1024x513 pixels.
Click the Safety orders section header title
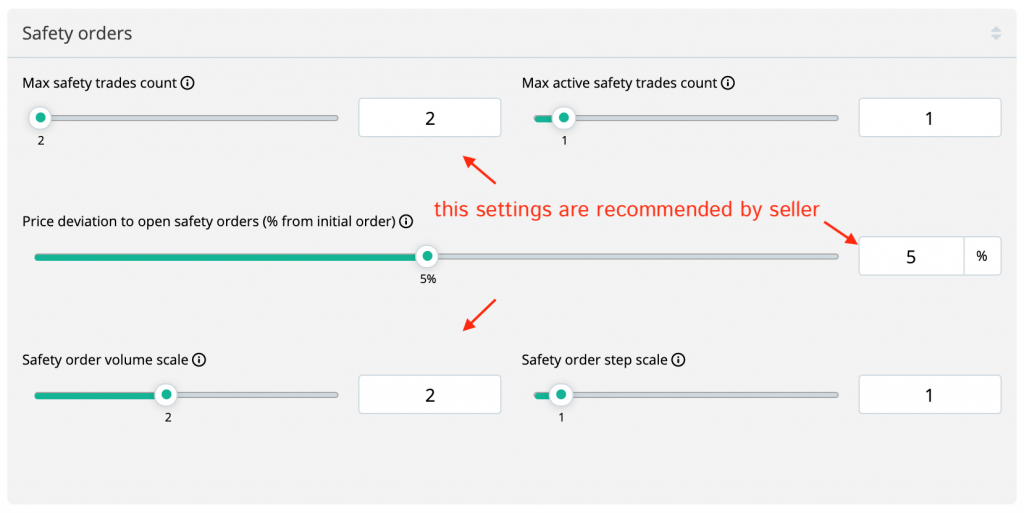coord(77,34)
